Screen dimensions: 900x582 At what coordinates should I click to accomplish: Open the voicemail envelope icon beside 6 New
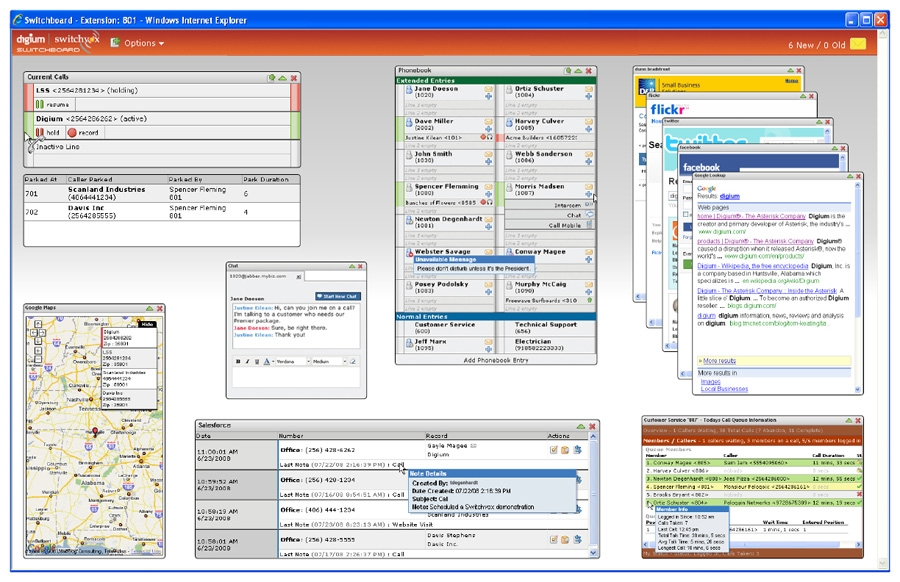858,44
